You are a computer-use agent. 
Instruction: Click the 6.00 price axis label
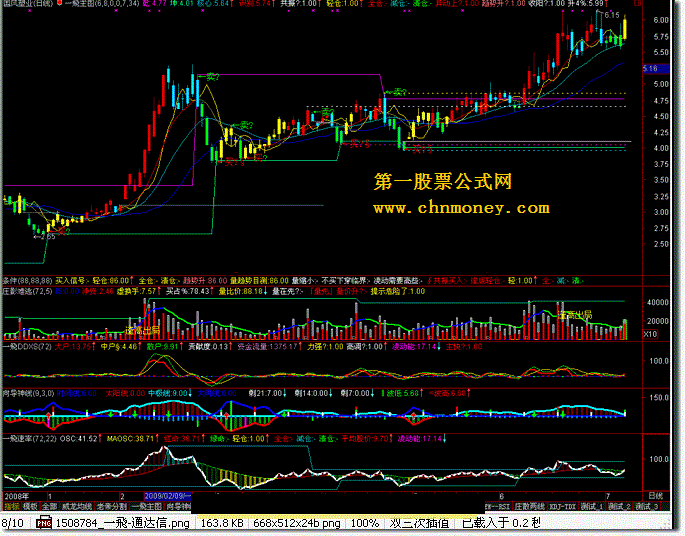tap(661, 20)
